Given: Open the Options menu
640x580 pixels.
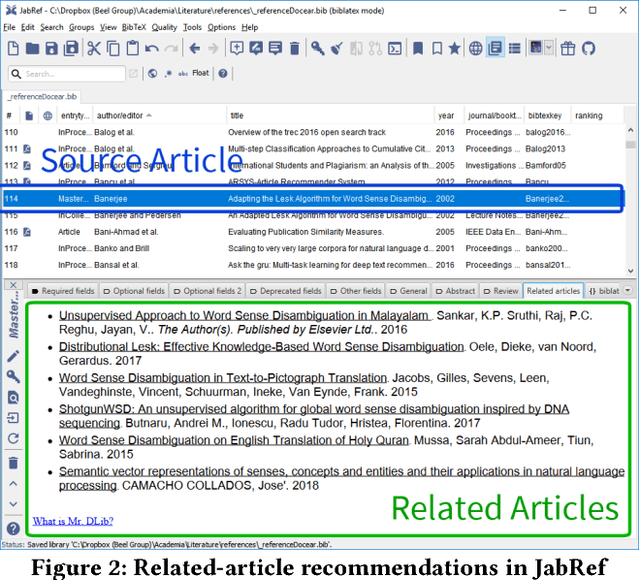Looking at the screenshot, I should tap(222, 27).
